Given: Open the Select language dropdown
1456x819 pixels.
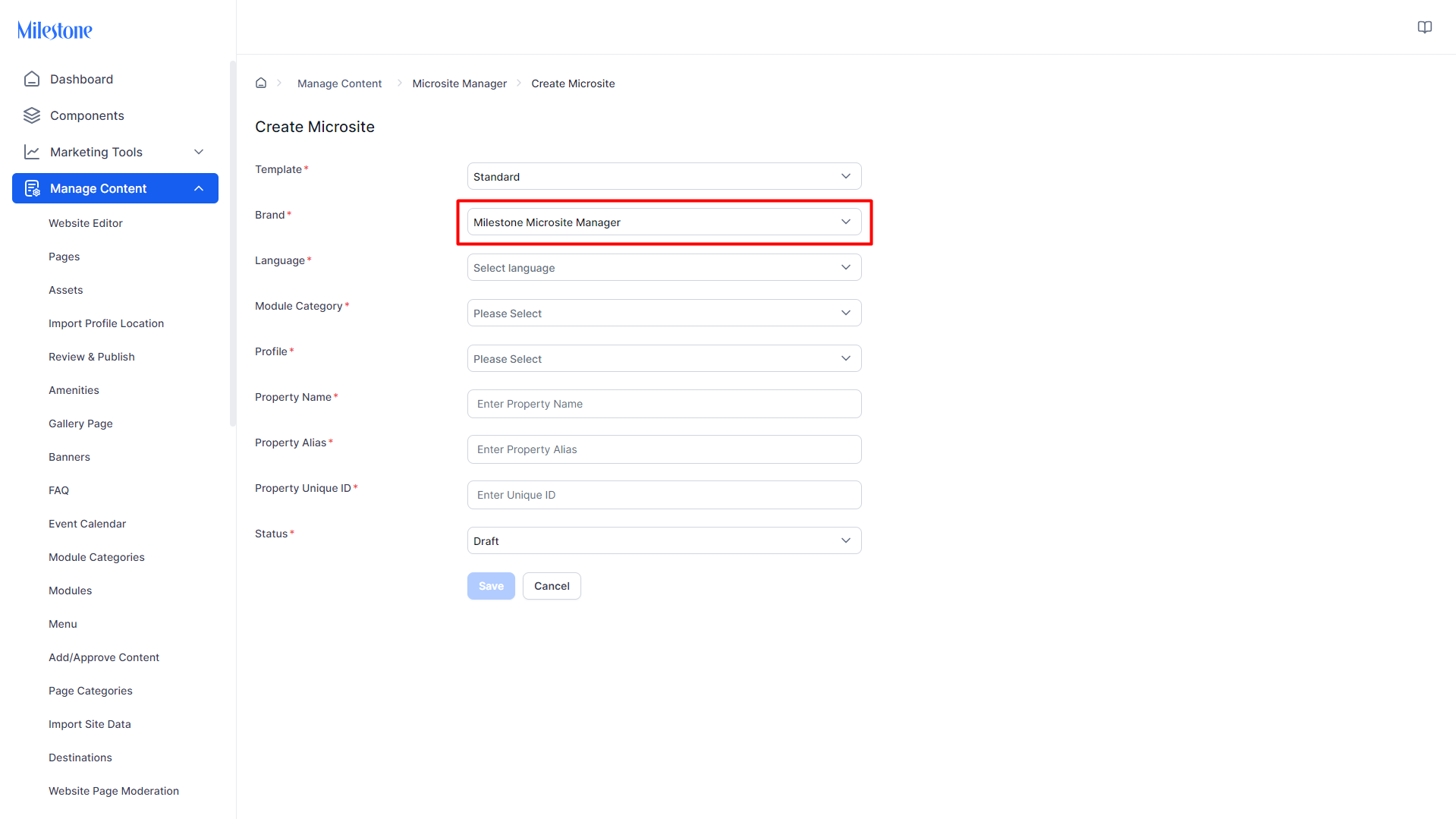Looking at the screenshot, I should (x=665, y=267).
